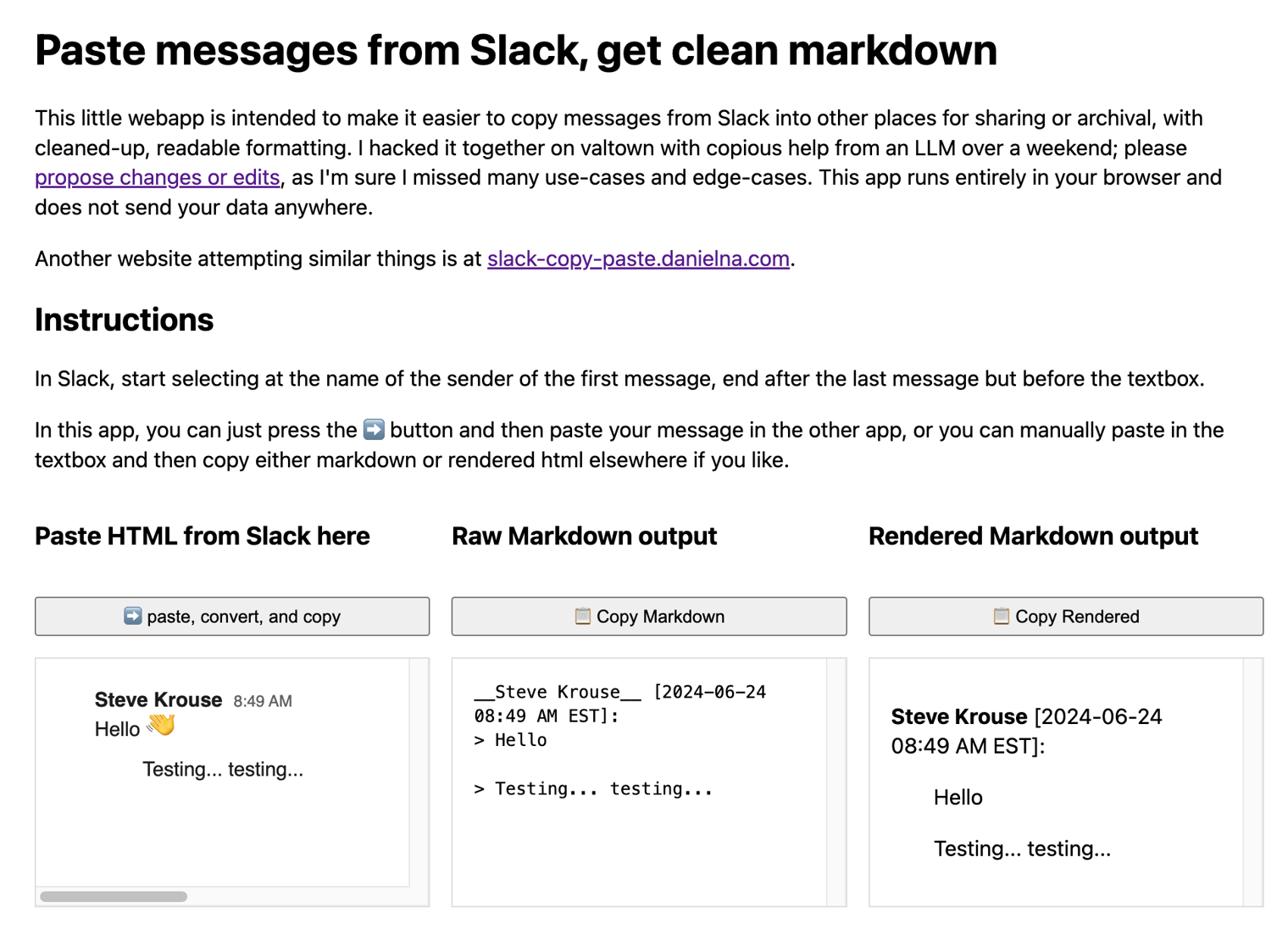Click the Rendered Markdown output scrollbar track
This screenshot has height=952, width=1288.
1252,782
